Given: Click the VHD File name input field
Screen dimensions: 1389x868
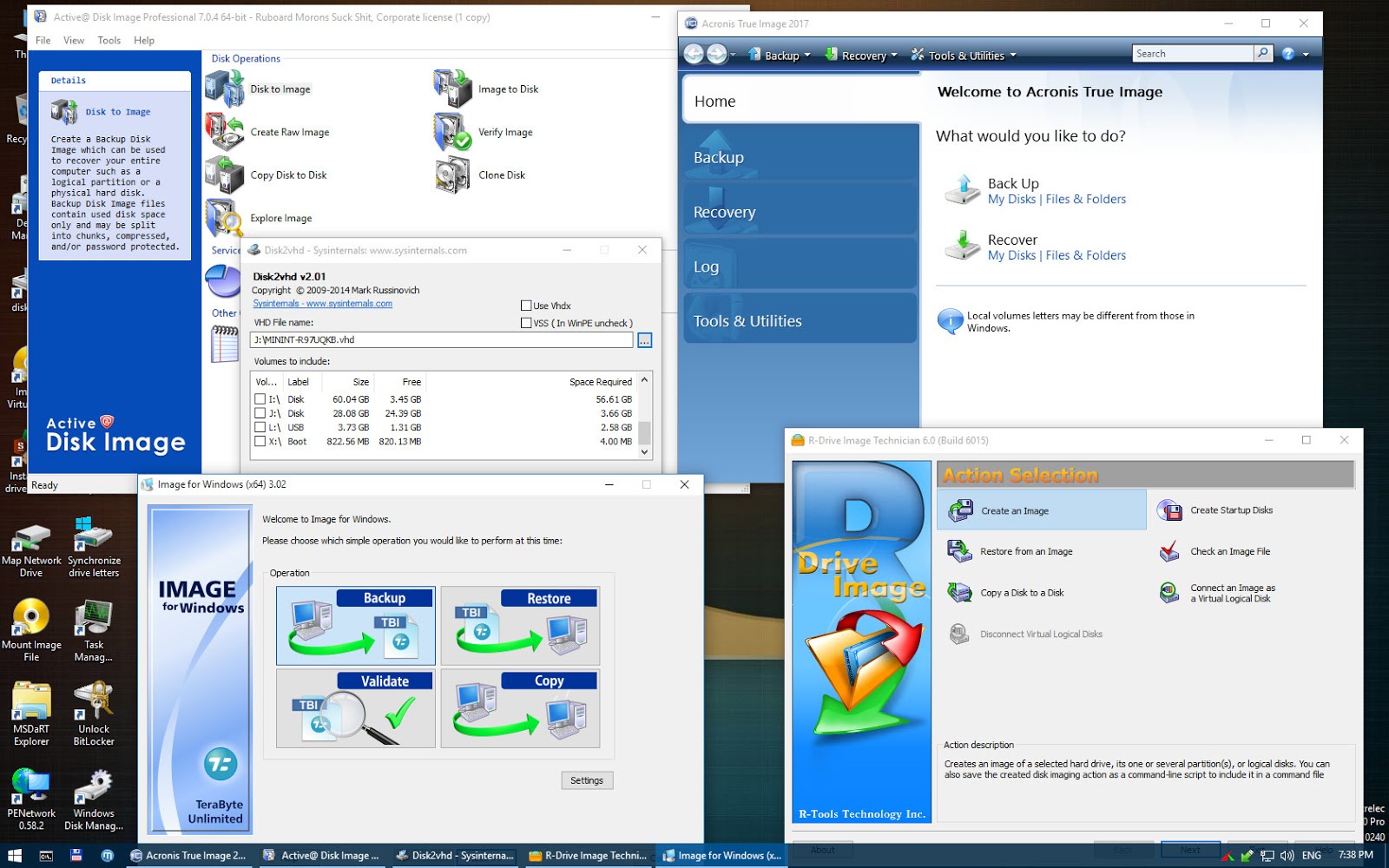Looking at the screenshot, I should (x=441, y=339).
